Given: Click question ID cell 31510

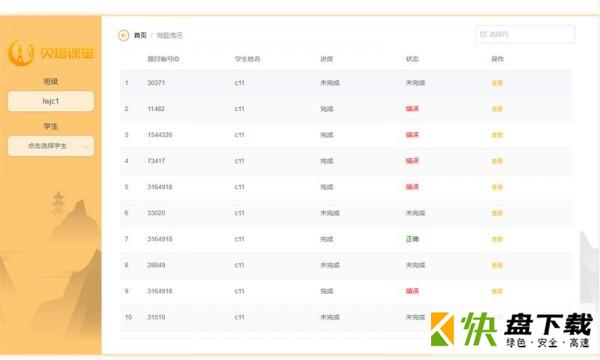Looking at the screenshot, I should (156, 317).
